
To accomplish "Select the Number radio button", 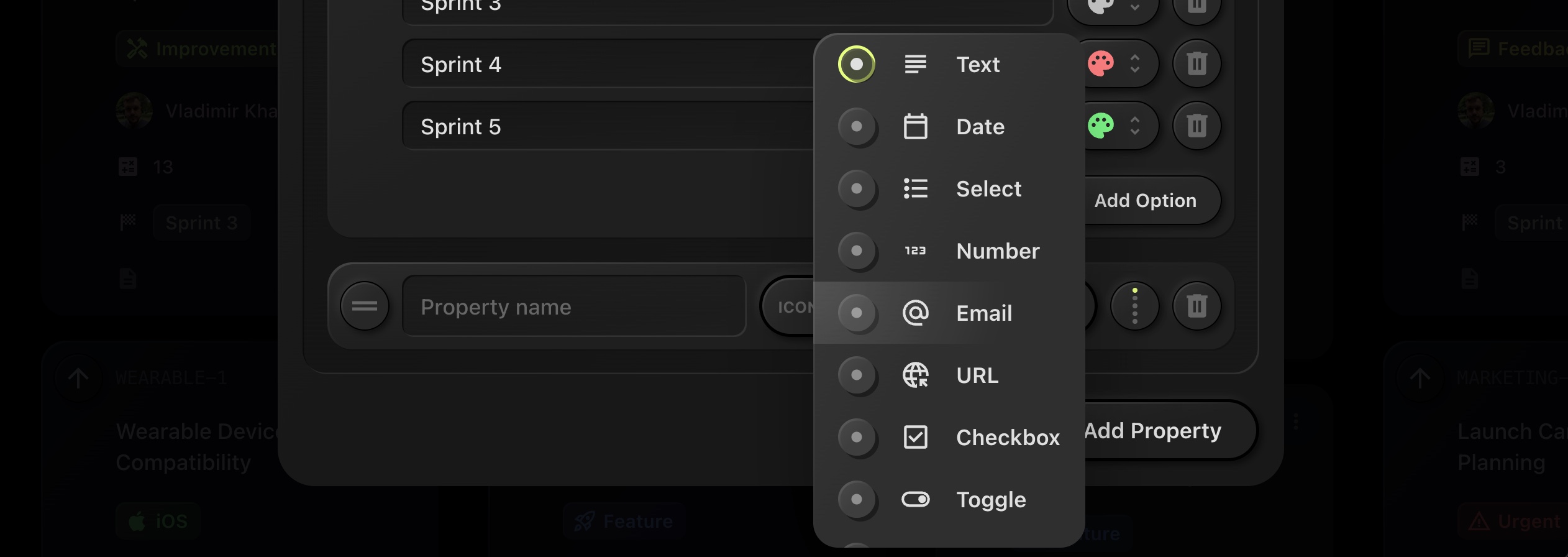I will click(x=857, y=251).
